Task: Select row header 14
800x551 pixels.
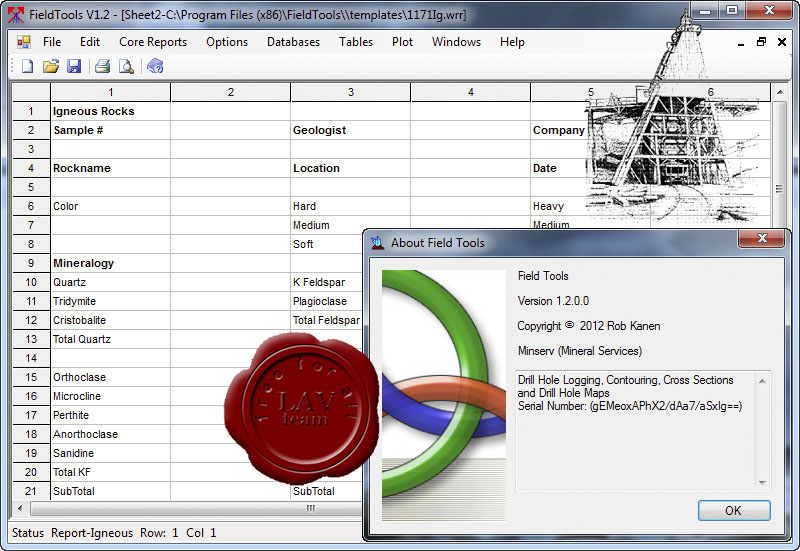Action: [x=31, y=358]
